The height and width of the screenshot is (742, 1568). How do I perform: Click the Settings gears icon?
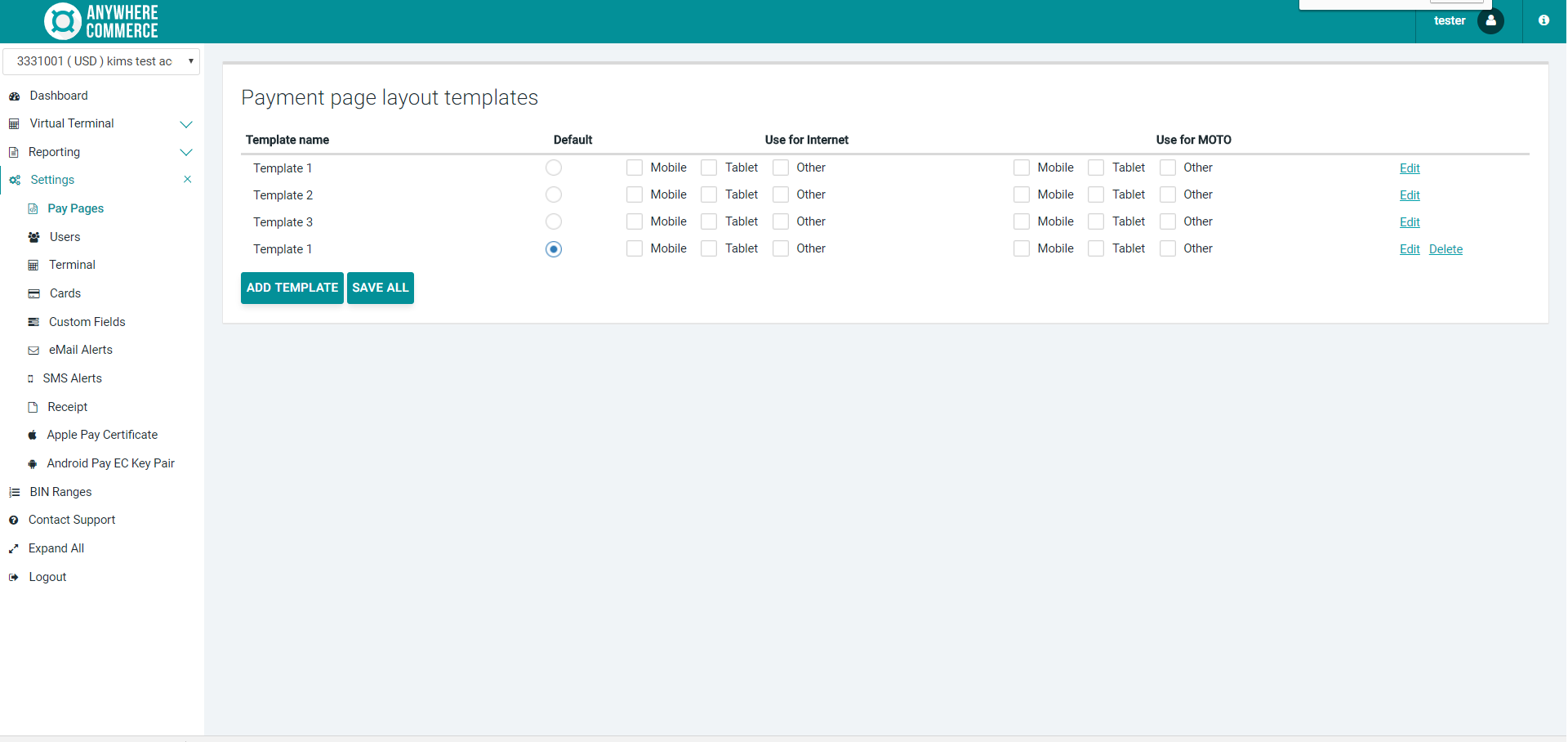click(15, 181)
